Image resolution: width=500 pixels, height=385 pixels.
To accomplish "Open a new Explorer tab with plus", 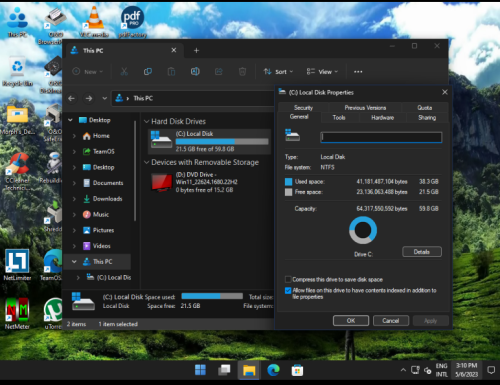I will [x=196, y=50].
